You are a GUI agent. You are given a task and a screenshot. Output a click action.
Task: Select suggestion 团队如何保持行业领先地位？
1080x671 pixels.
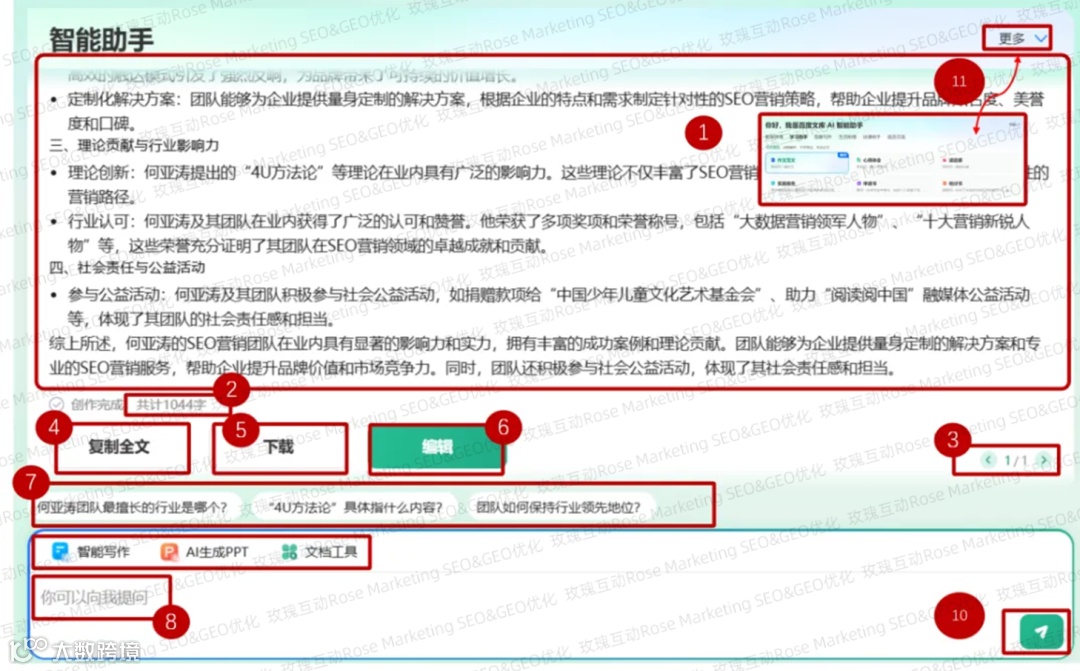pyautogui.click(x=558, y=508)
